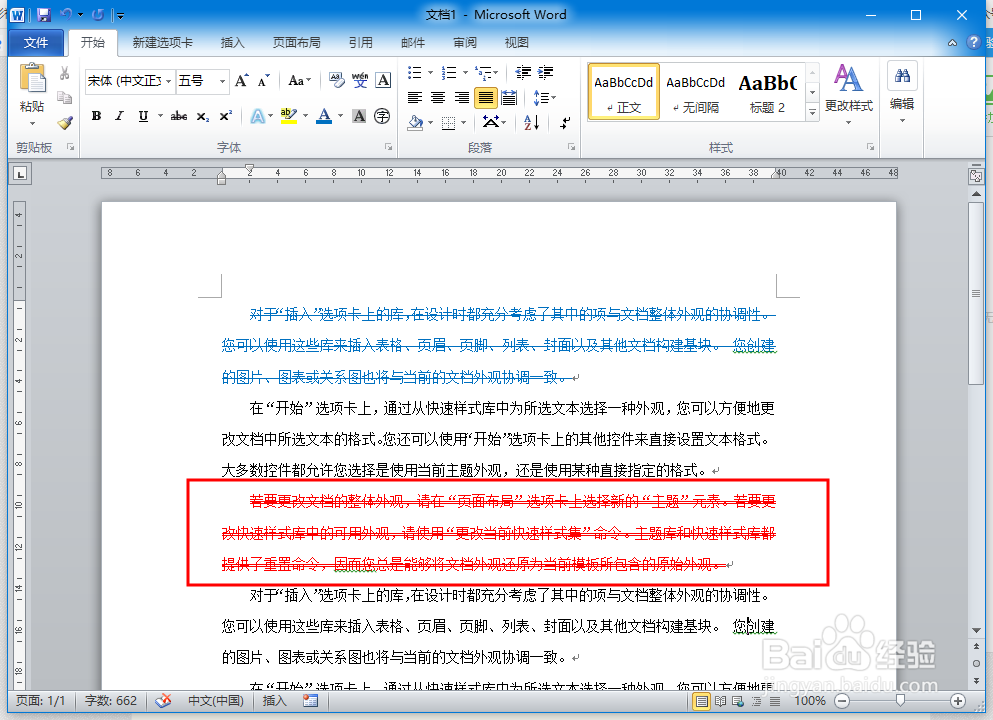
Task: Sort paragraphs with the A-Z sort icon
Action: pyautogui.click(x=531, y=123)
